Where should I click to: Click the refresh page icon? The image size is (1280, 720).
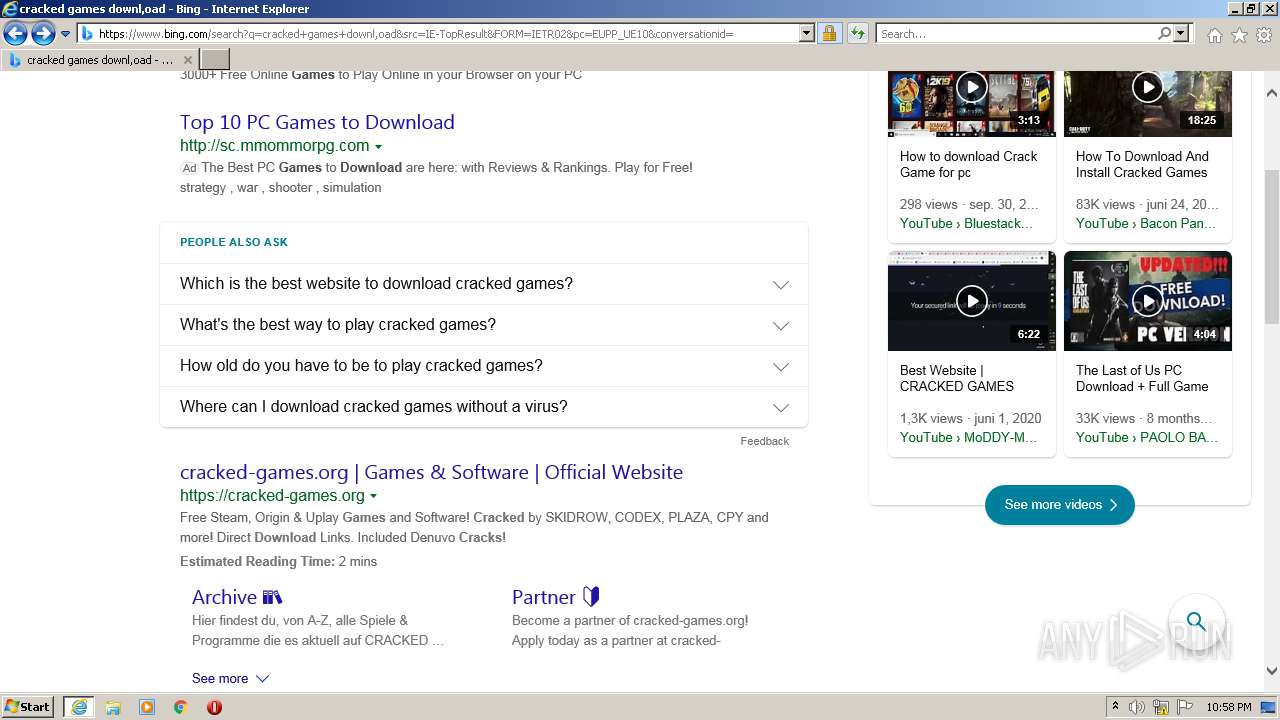(x=858, y=34)
